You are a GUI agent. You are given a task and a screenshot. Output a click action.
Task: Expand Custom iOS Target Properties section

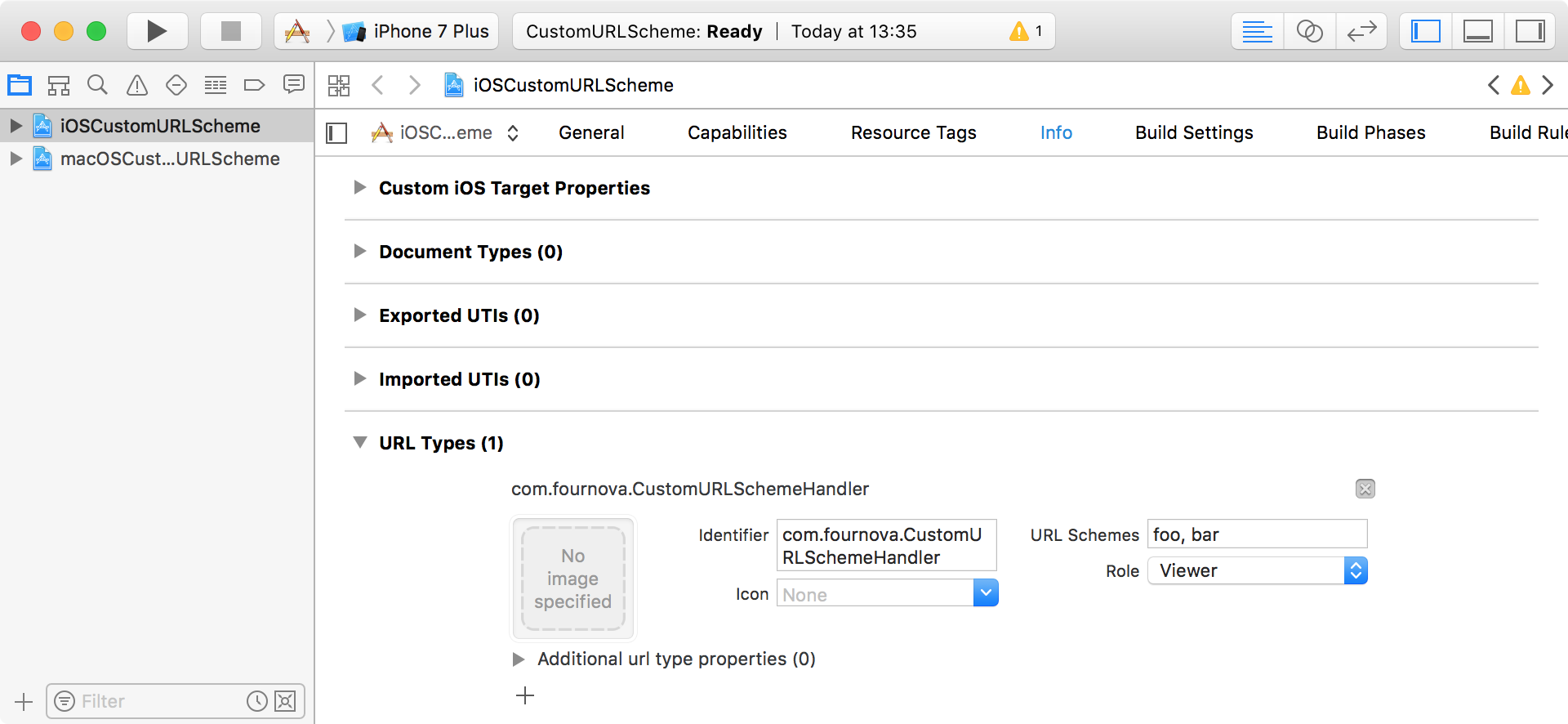point(359,188)
